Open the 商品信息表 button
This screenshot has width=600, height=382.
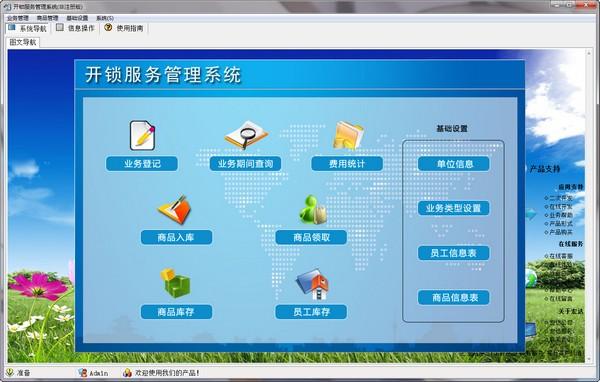[454, 297]
